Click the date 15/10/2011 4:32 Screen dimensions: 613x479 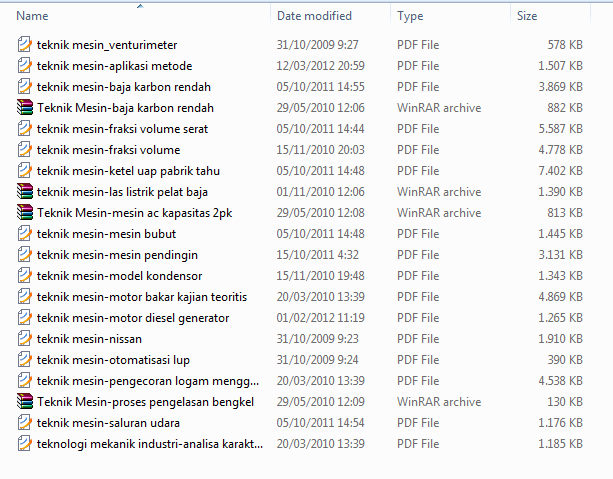pyautogui.click(x=317, y=255)
